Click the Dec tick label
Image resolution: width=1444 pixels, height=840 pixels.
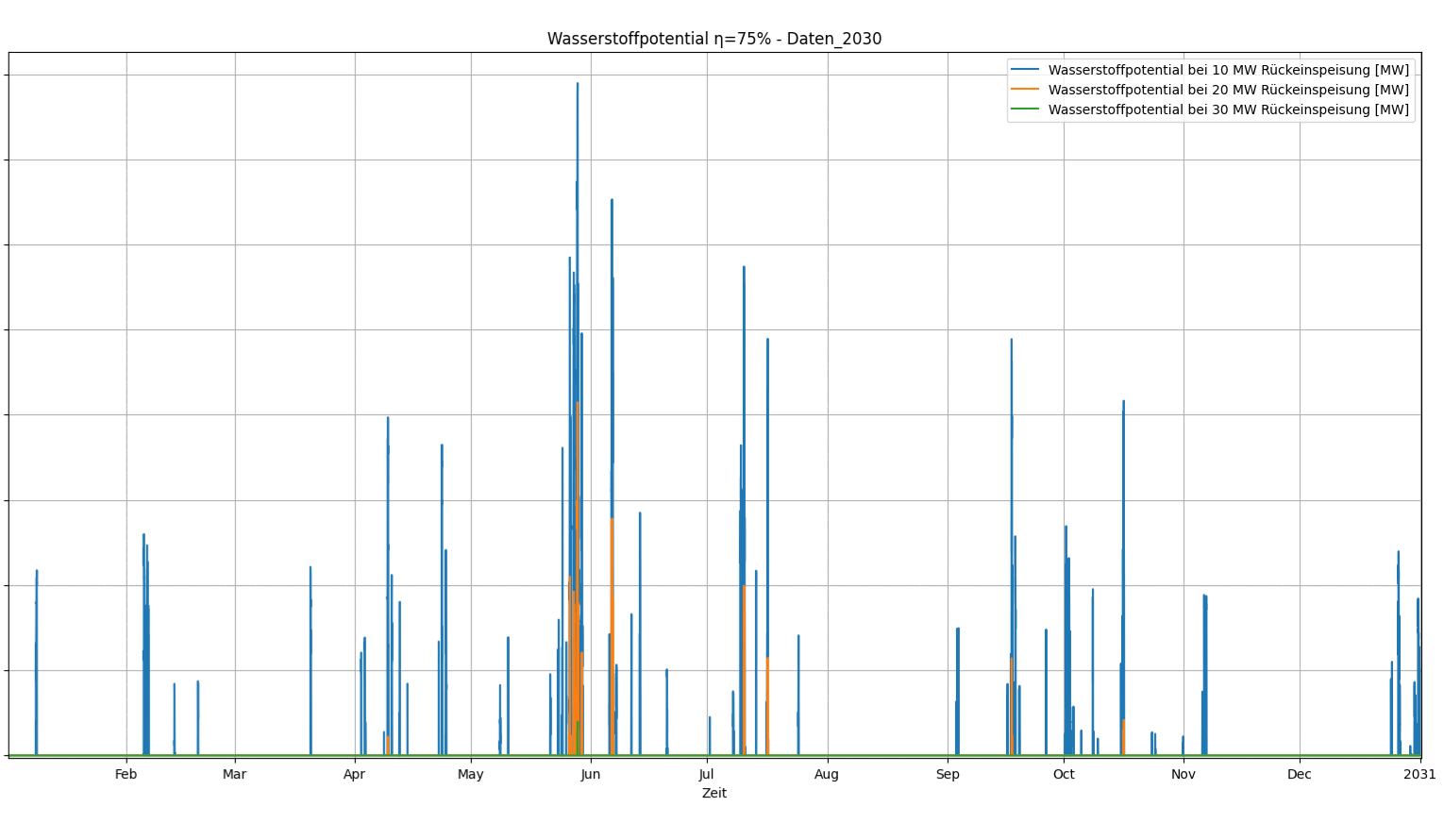tap(1299, 774)
